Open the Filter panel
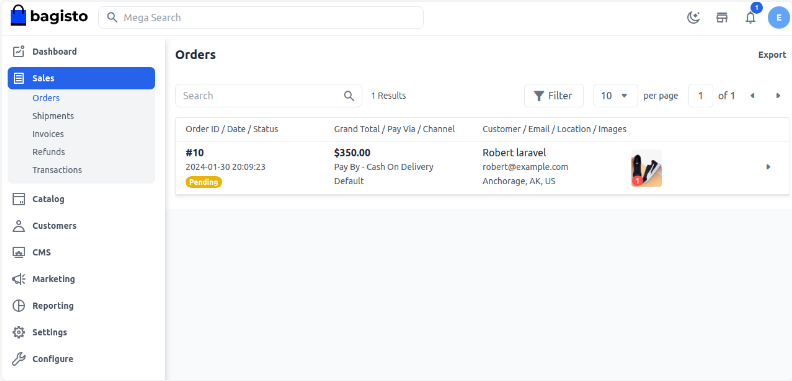The width and height of the screenshot is (792, 381). [x=554, y=96]
